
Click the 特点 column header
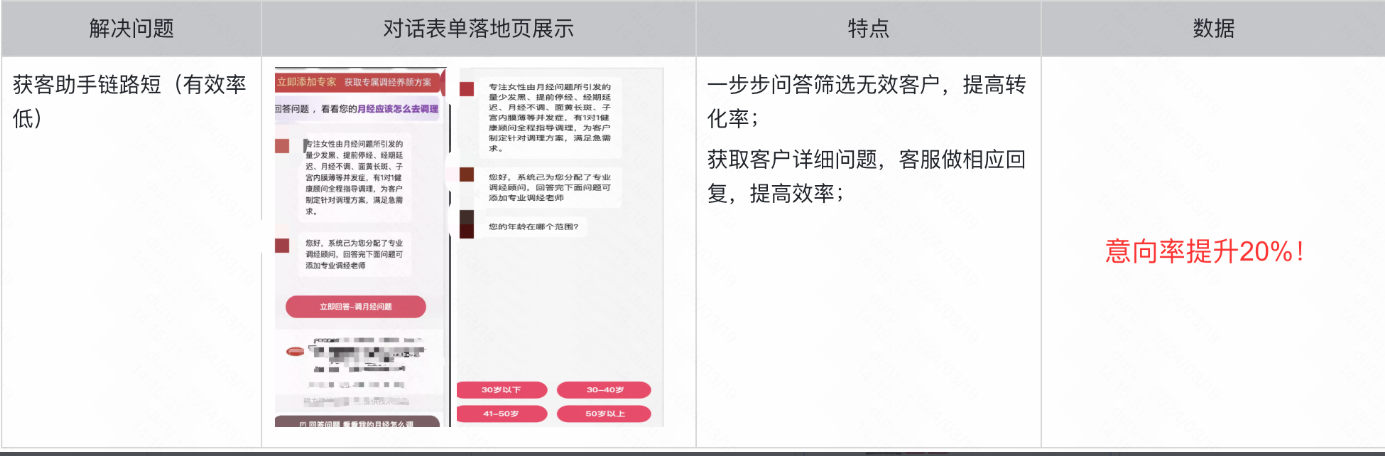(868, 28)
